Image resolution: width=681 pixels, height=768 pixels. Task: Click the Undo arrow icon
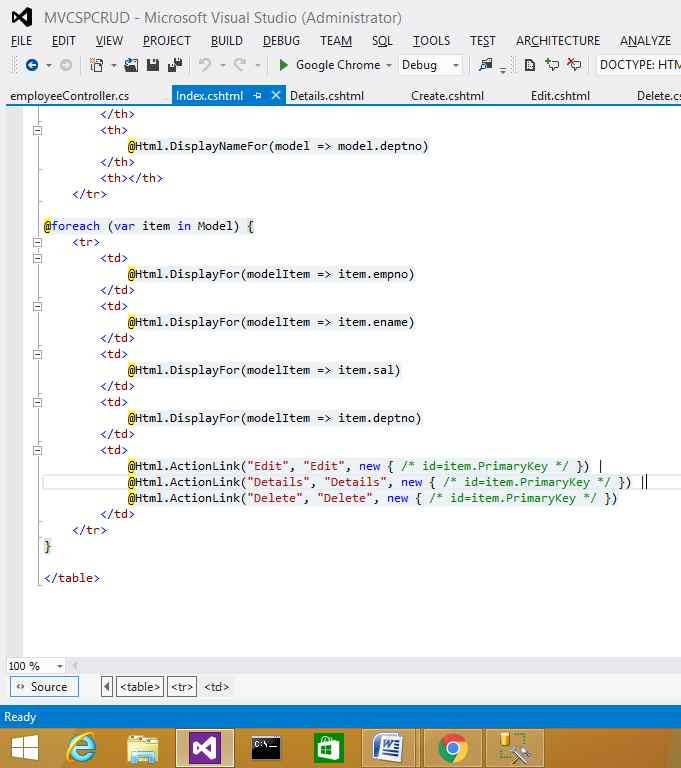click(205, 65)
